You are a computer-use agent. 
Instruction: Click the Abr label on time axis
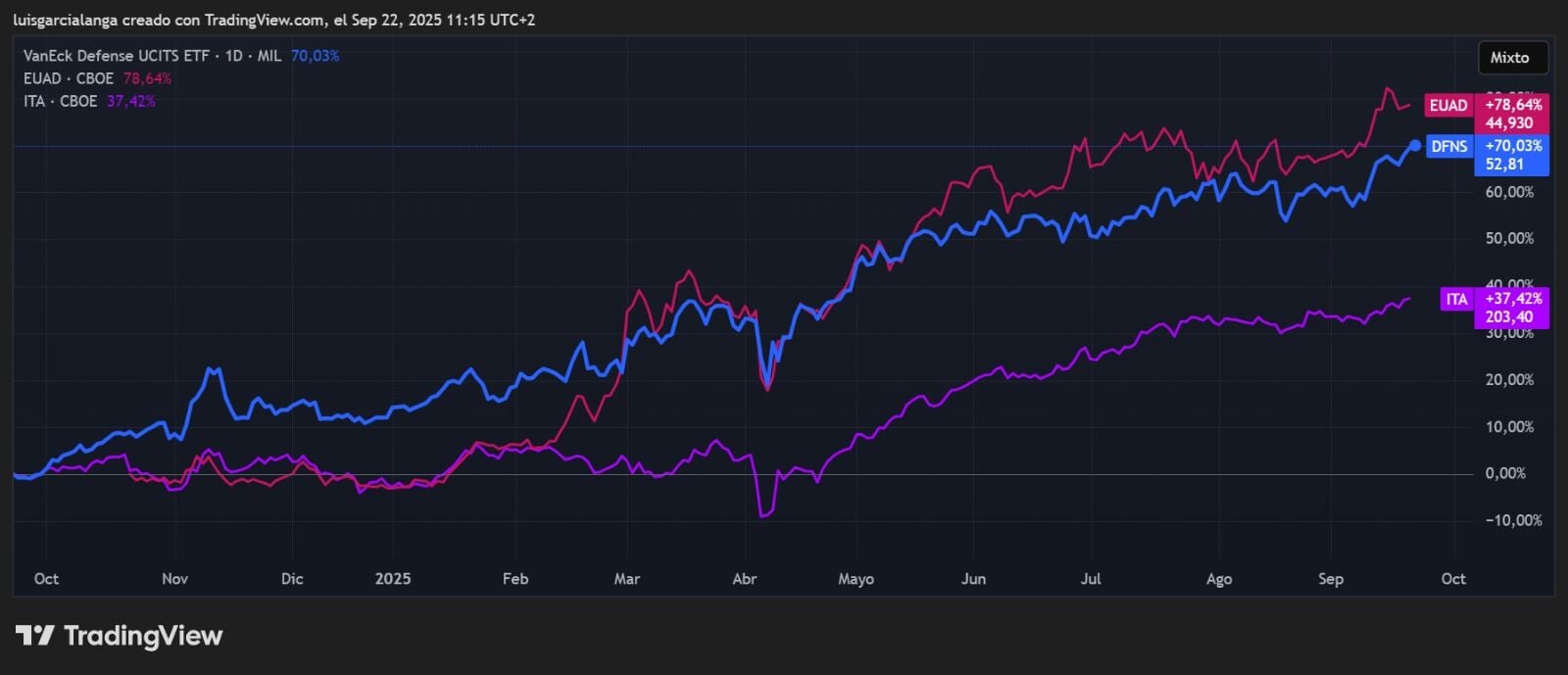pos(745,579)
